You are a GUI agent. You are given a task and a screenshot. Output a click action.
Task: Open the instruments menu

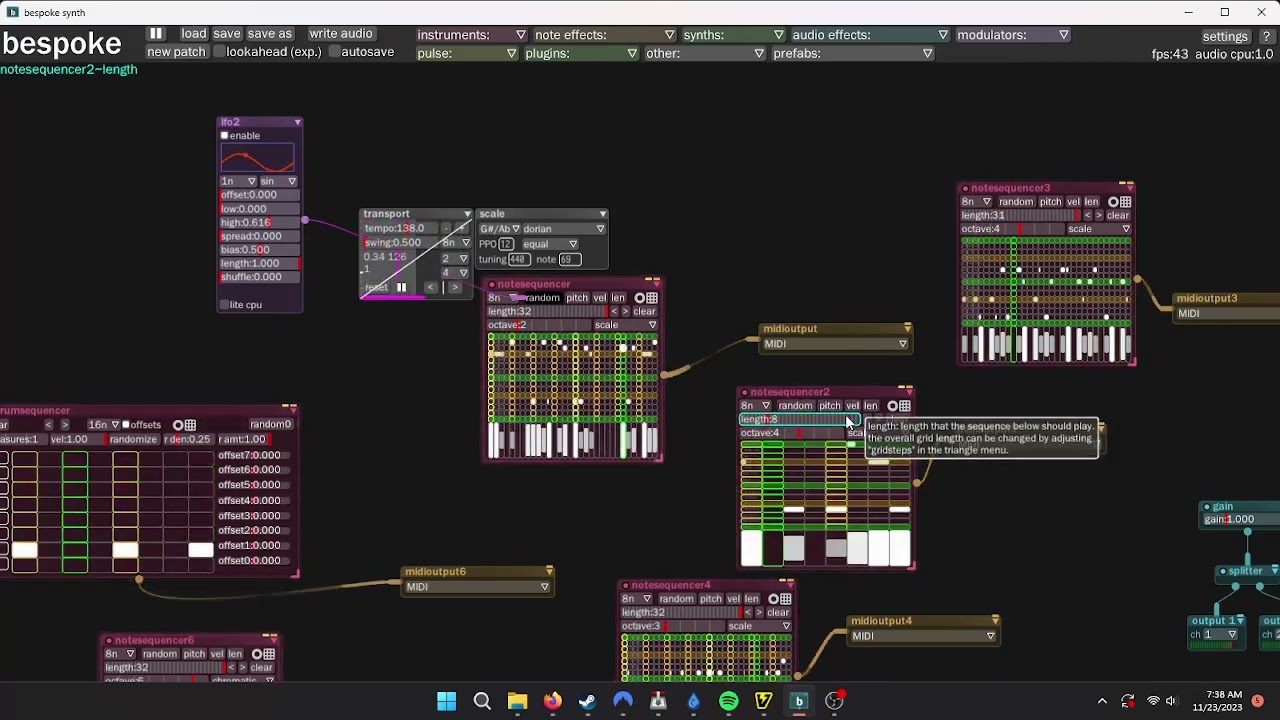tap(471, 35)
